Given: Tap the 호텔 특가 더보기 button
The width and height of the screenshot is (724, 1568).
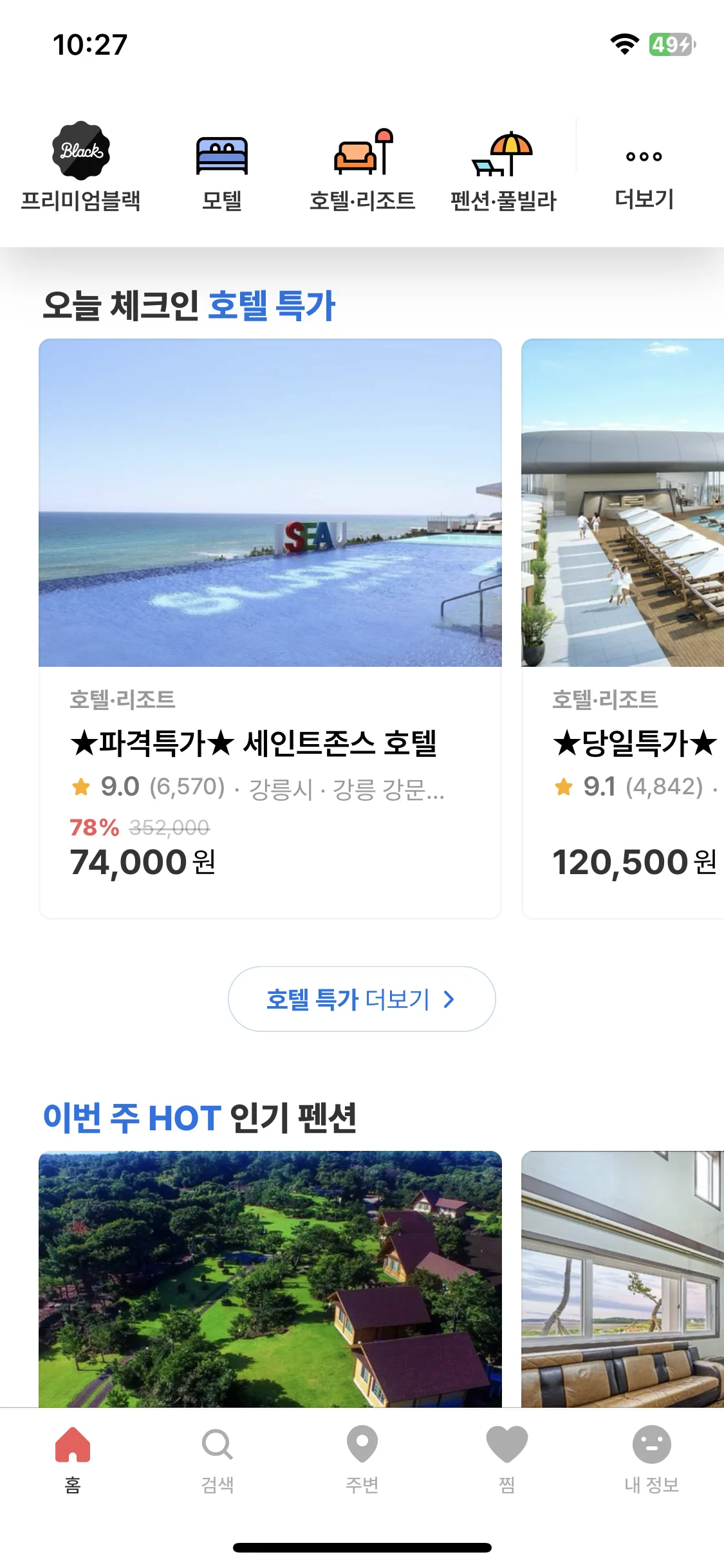Looking at the screenshot, I should [x=362, y=999].
